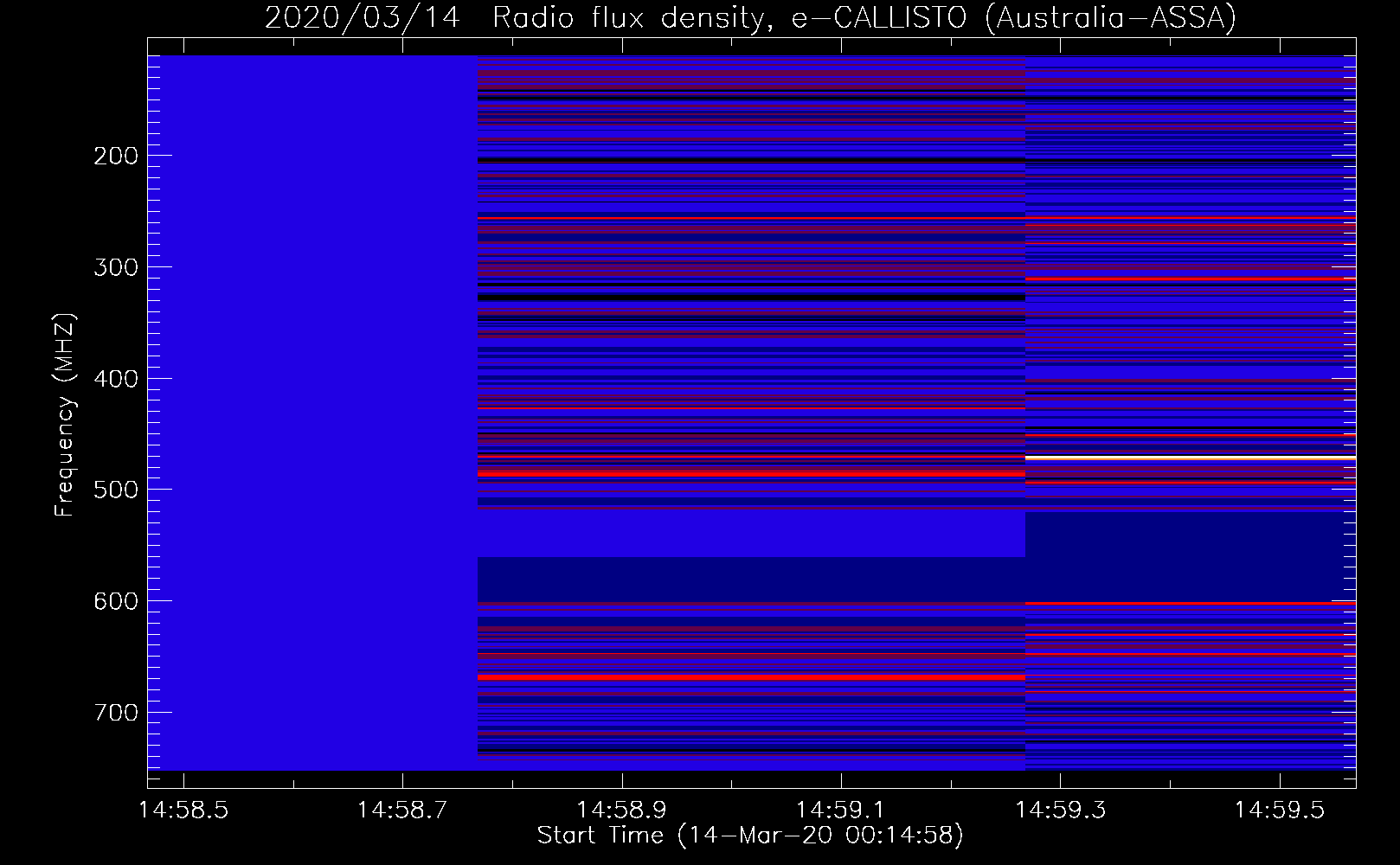This screenshot has height=865, width=1400.
Task: Click the 500 frequency tick label
Action: tap(115, 490)
